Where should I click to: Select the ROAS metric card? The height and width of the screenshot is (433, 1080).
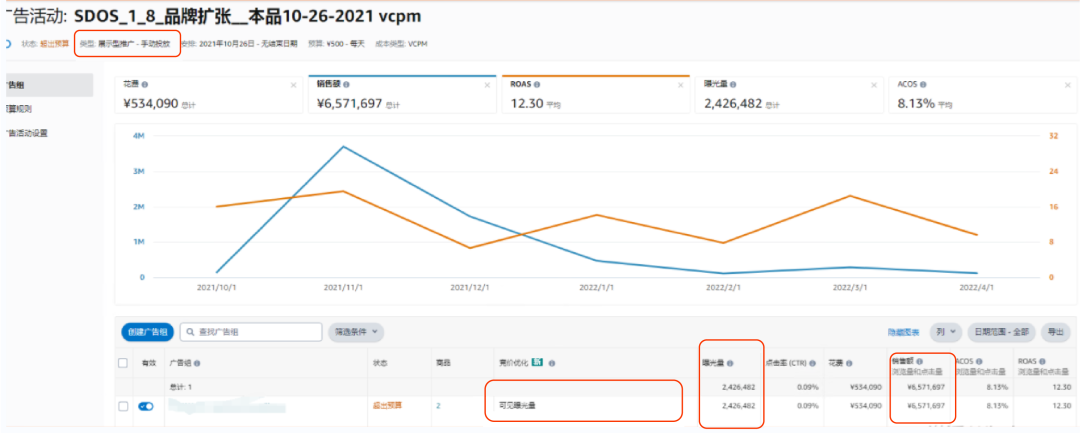pos(596,94)
